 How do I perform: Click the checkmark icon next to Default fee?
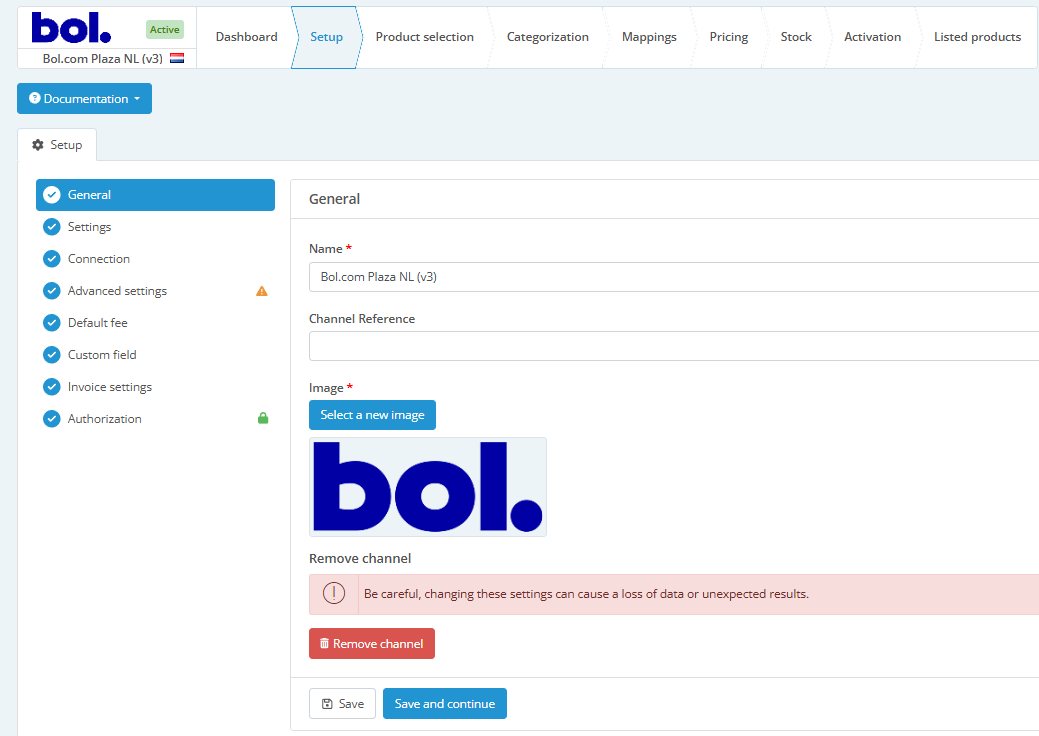(x=52, y=323)
